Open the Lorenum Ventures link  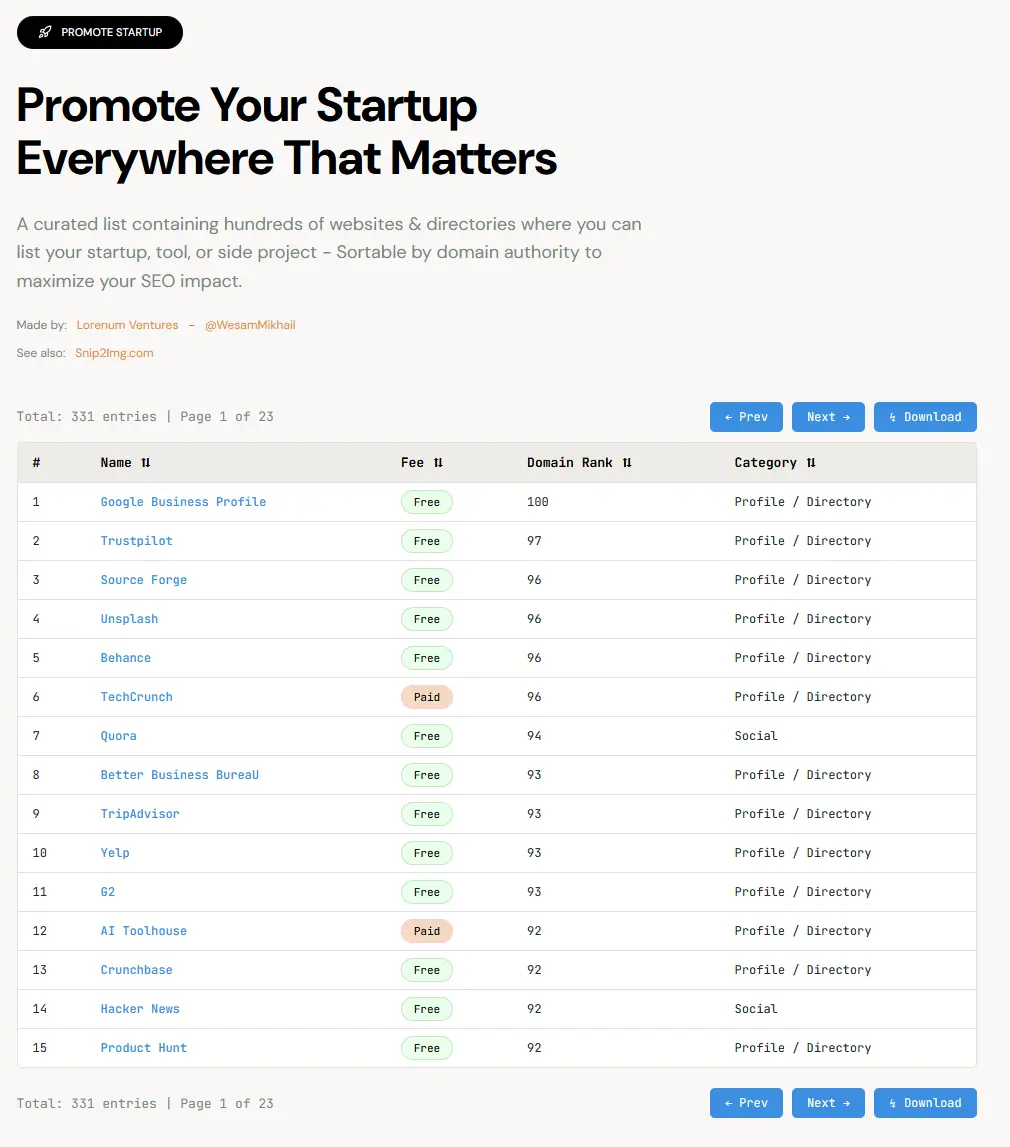pyautogui.click(x=127, y=325)
